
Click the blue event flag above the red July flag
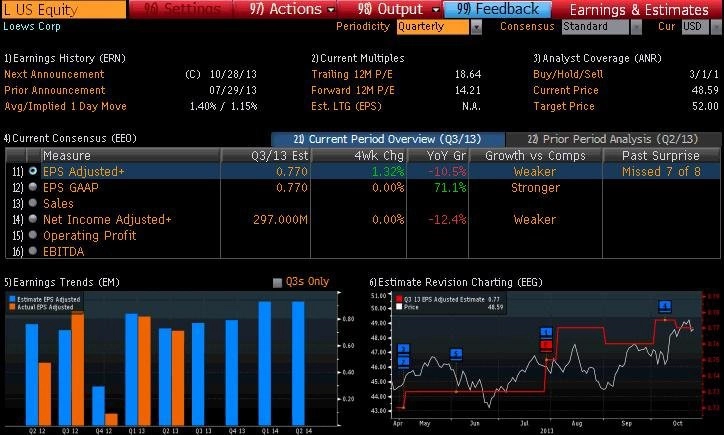(x=546, y=332)
